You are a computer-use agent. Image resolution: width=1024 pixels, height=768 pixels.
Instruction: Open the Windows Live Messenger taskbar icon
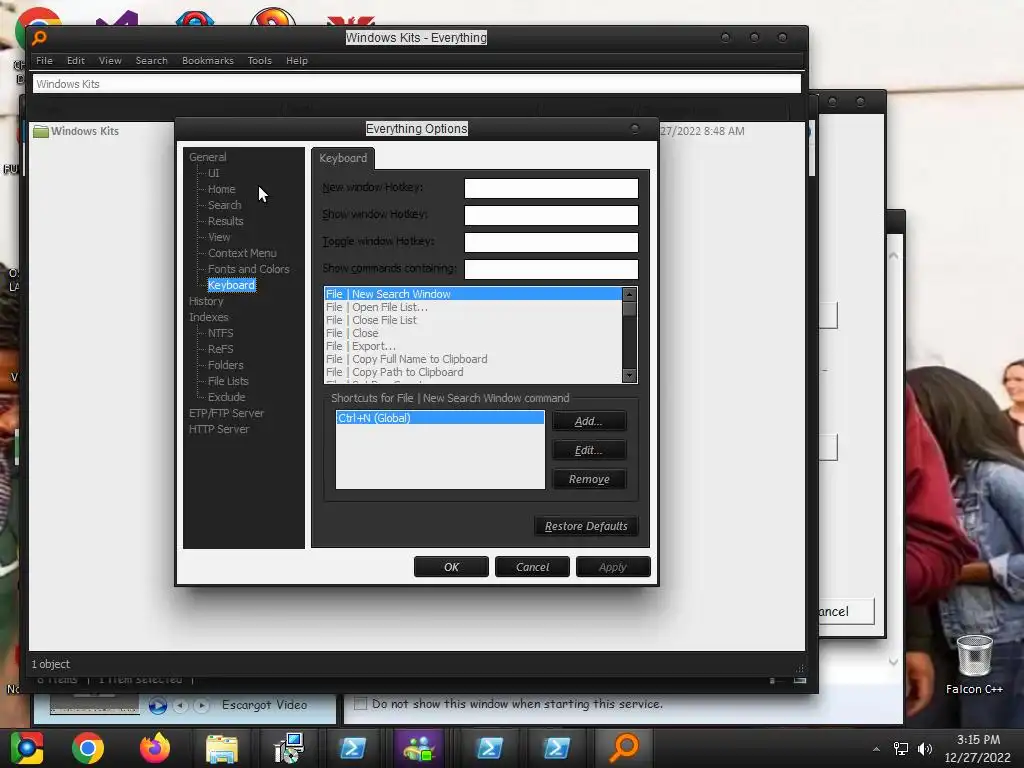[419, 748]
